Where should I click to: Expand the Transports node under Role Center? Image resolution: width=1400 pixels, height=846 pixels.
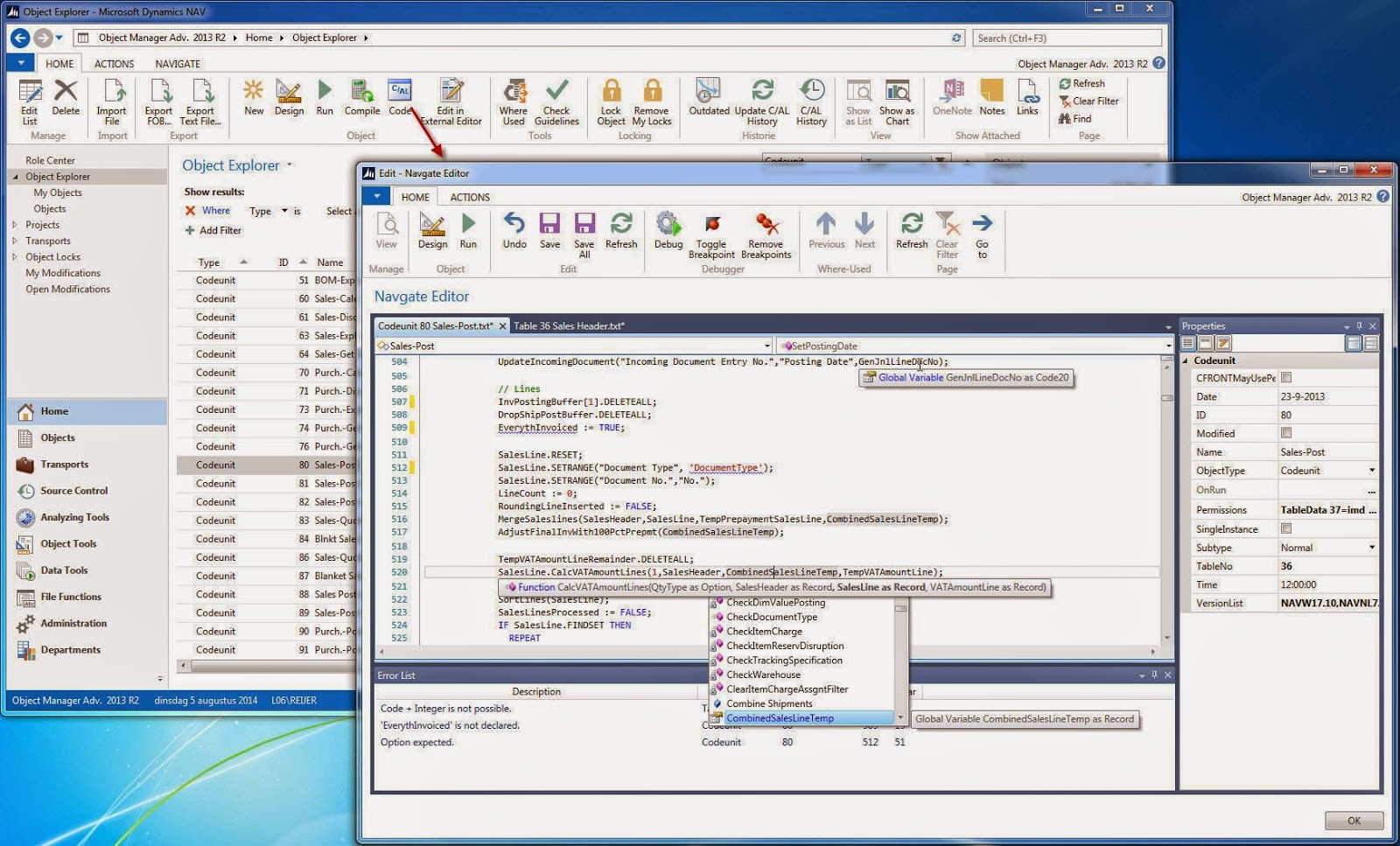15,241
